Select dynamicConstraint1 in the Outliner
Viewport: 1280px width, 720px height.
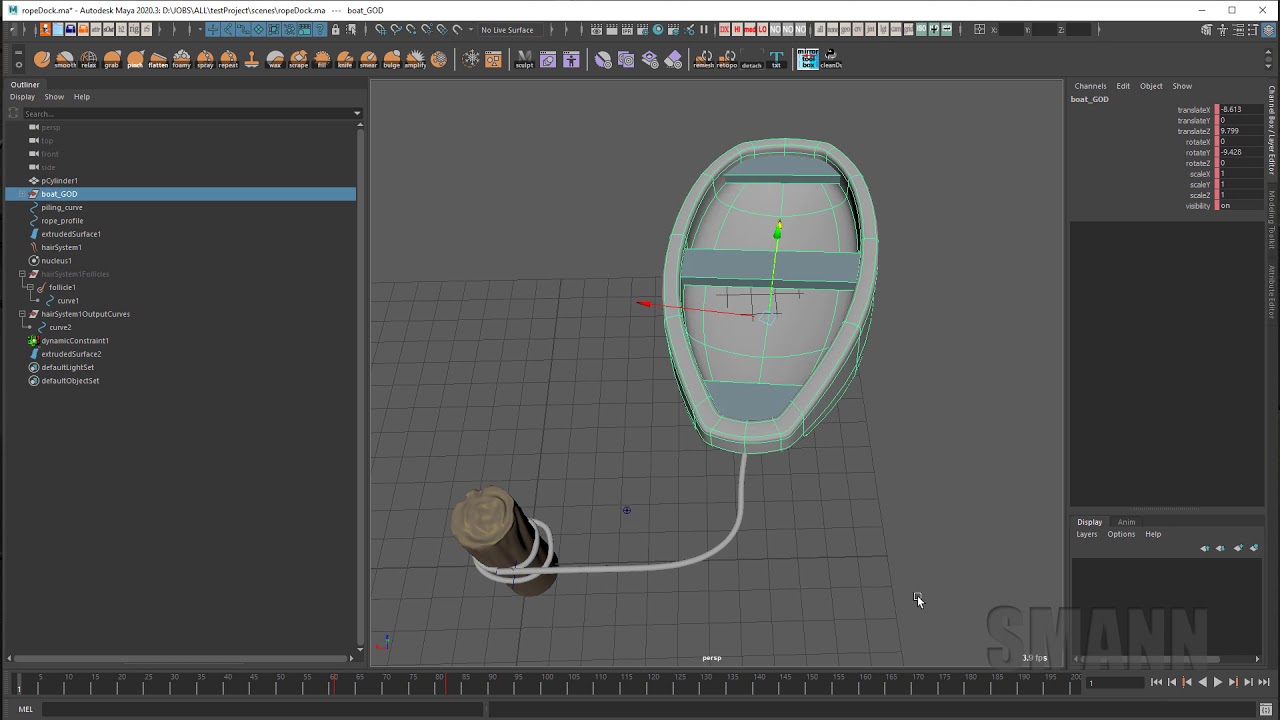pos(75,341)
